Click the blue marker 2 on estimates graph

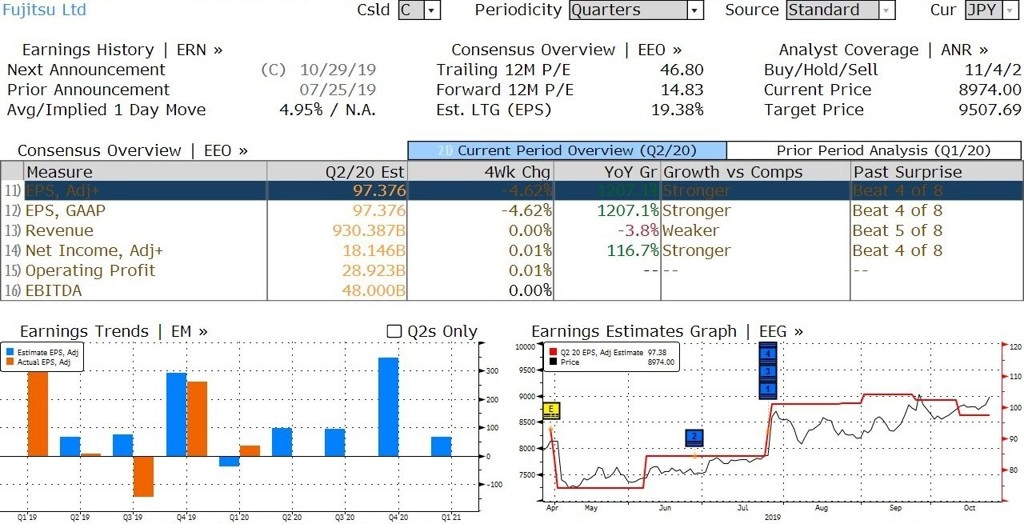pyautogui.click(x=694, y=437)
